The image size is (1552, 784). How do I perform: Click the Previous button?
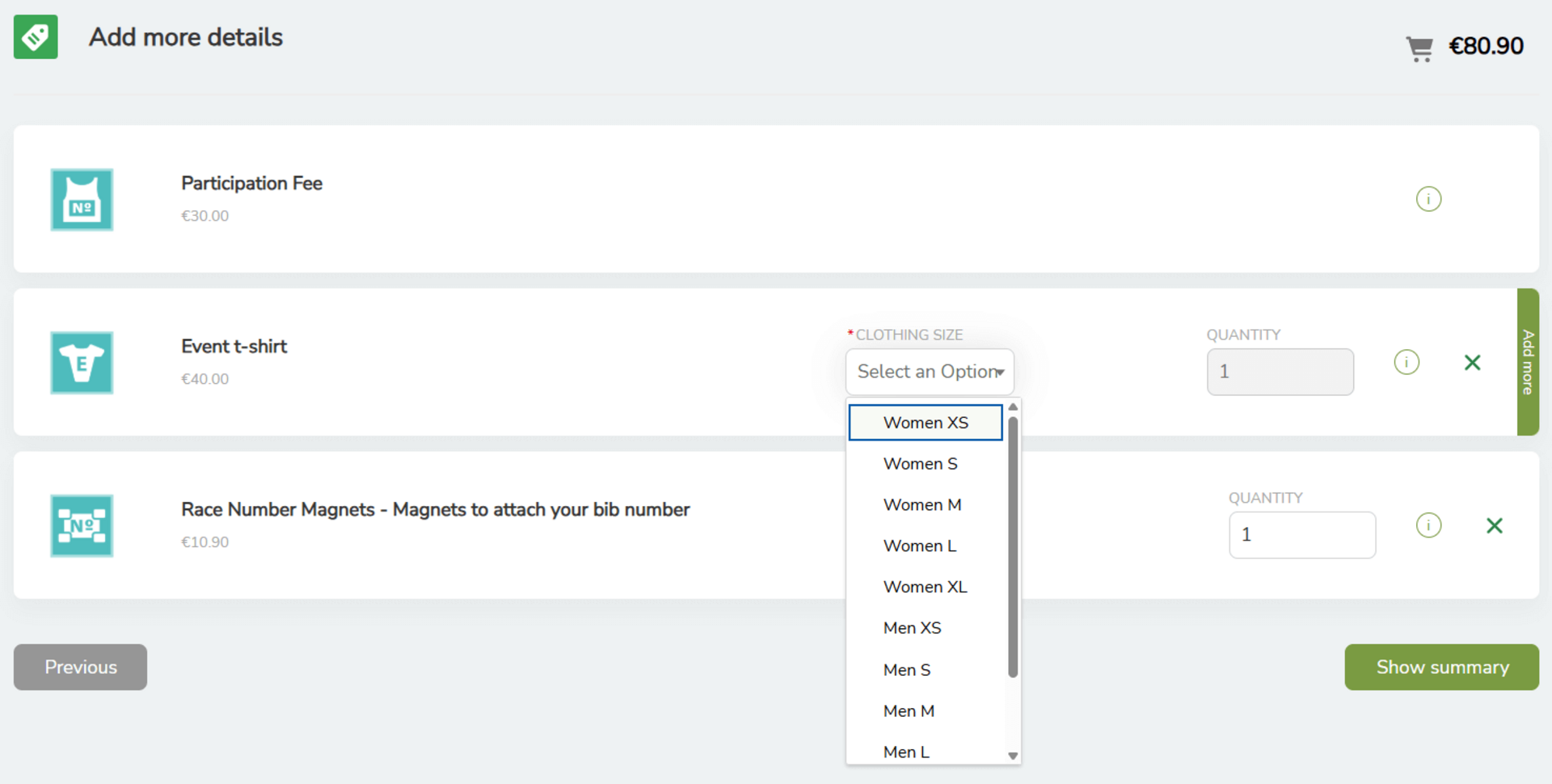(80, 668)
